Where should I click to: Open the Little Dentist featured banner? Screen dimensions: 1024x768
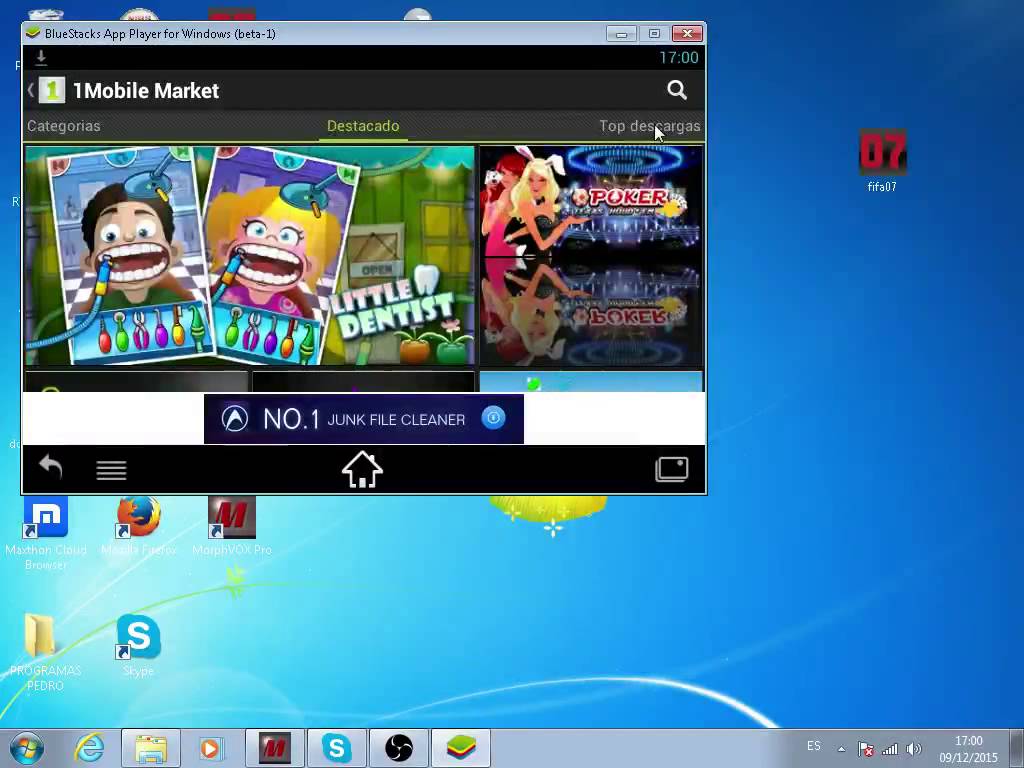[x=249, y=255]
